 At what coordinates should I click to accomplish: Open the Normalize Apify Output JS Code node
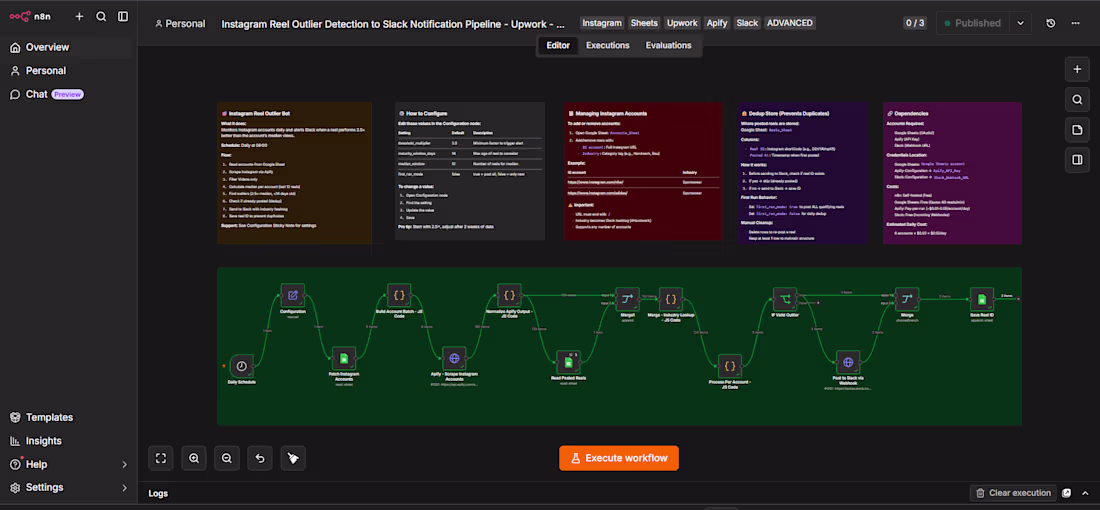[509, 295]
